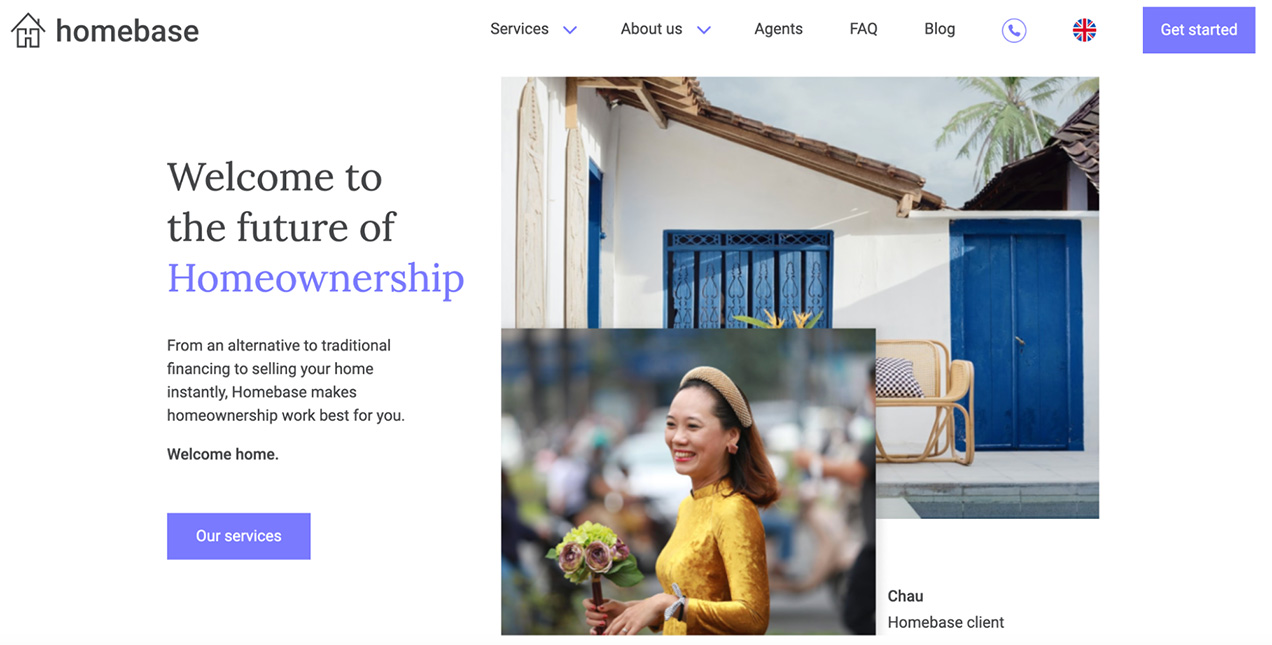The width and height of the screenshot is (1272, 645).
Task: Open the FAQ page
Action: [x=863, y=29]
